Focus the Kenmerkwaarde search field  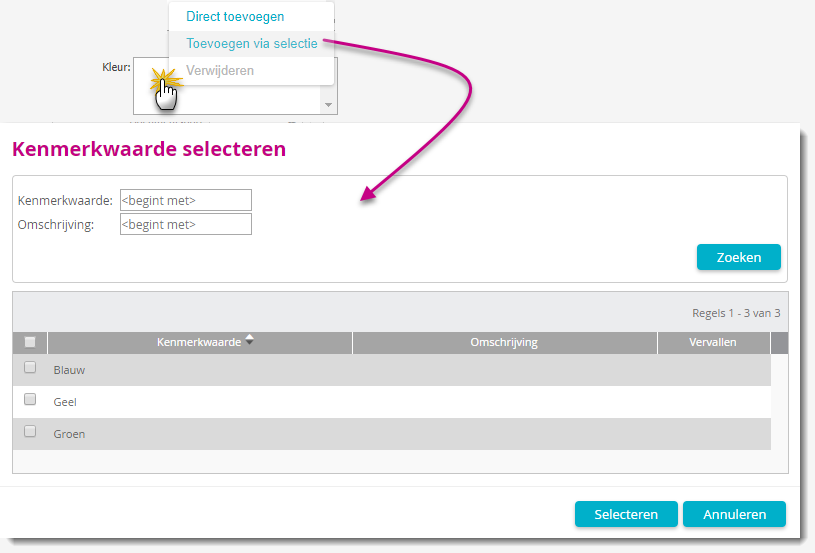pyautogui.click(x=186, y=200)
